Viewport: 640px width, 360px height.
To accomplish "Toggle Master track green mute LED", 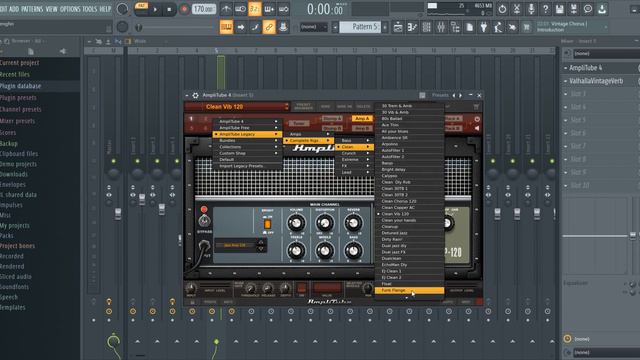I will 113,161.
